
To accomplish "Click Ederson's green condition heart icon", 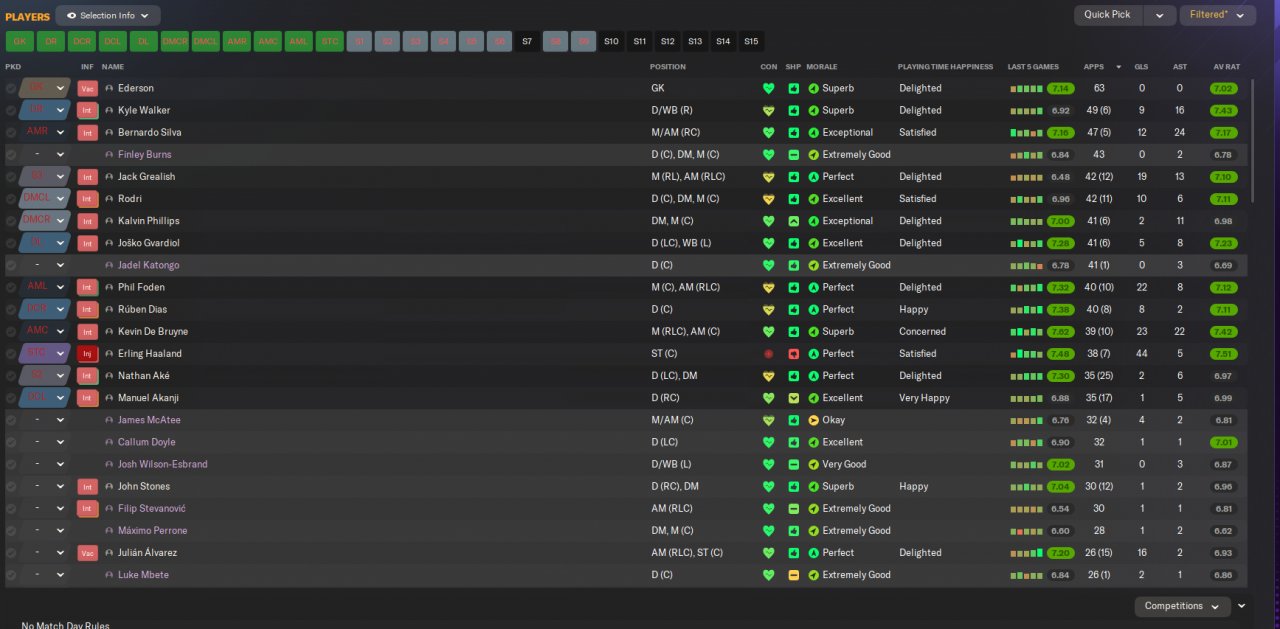I will coord(768,88).
